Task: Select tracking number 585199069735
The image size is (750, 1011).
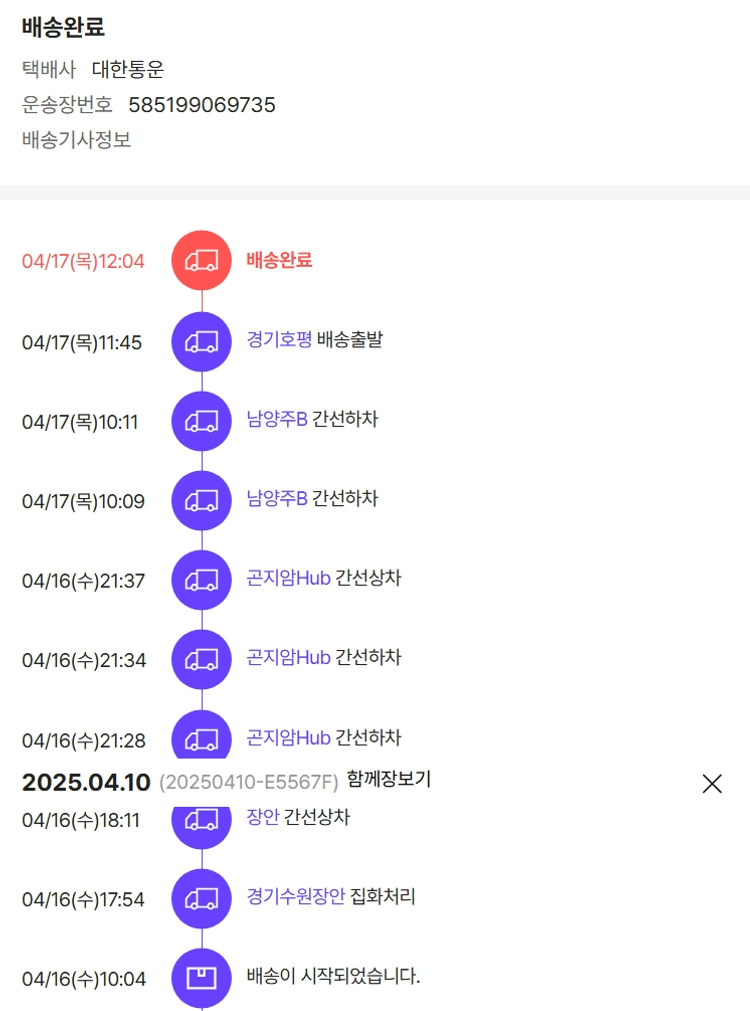Action: click(x=202, y=105)
